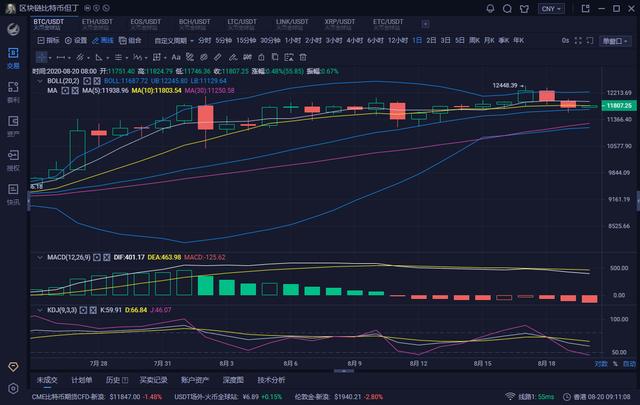Delete all drawings with trash icon
Viewport: 640px width, 405px height.
click(303, 57)
